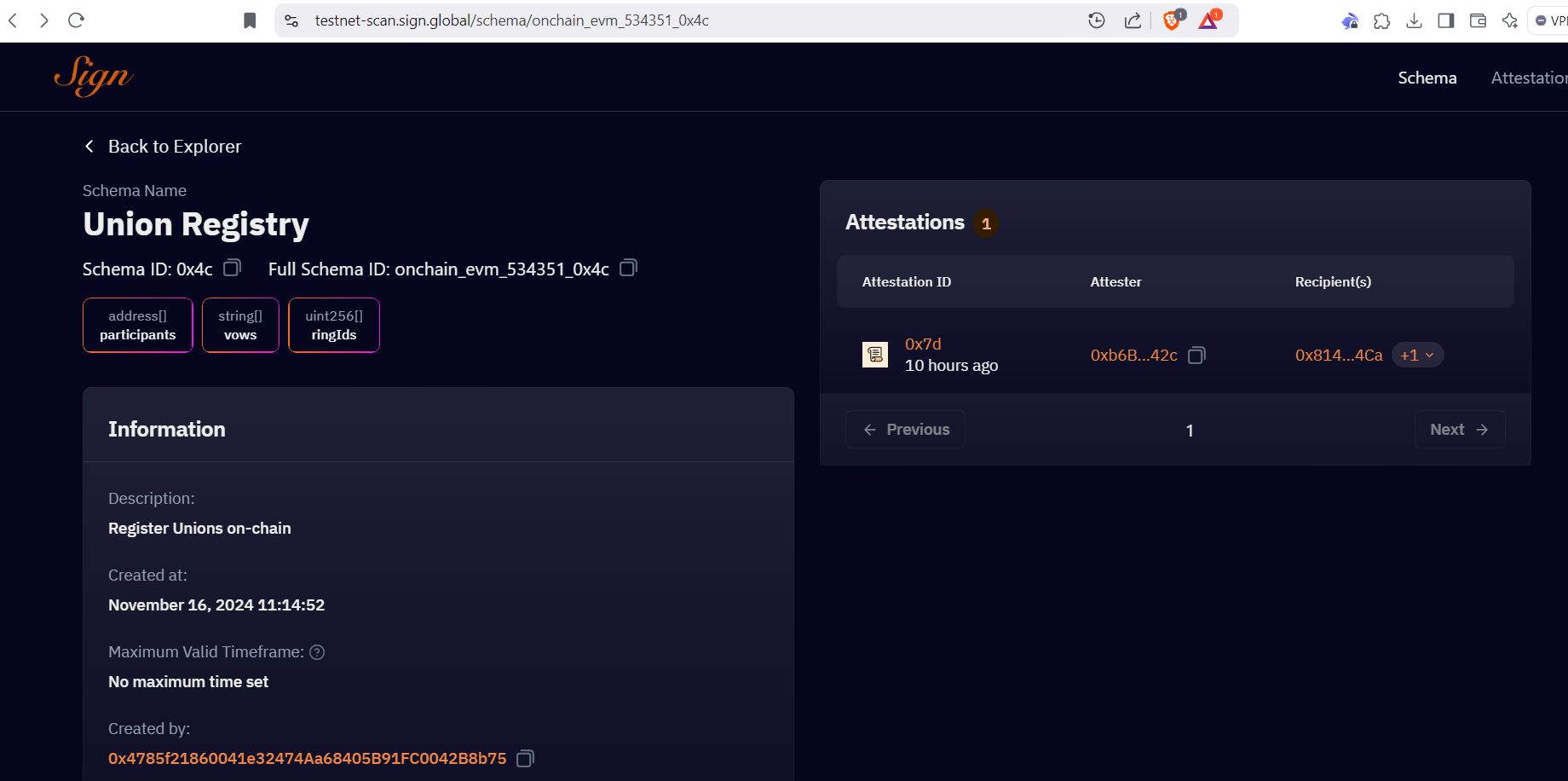Open extensions puzzle icon
The height and width of the screenshot is (781, 1568).
(x=1382, y=20)
